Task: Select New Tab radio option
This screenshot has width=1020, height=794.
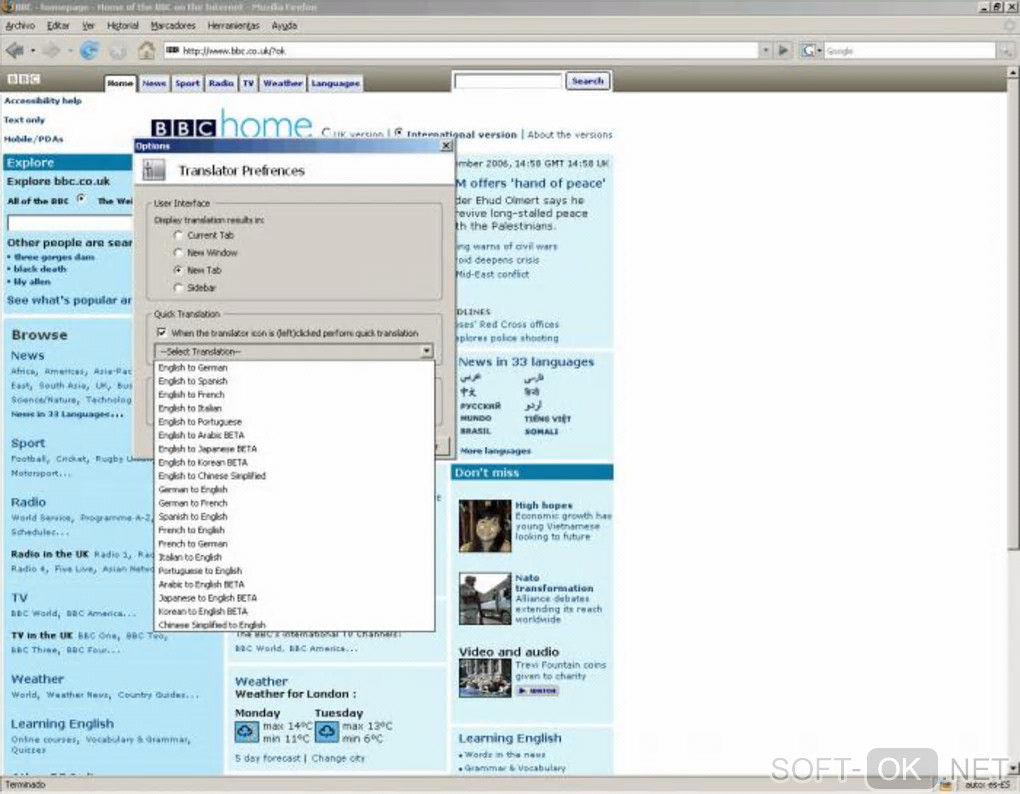Action: pos(178,270)
